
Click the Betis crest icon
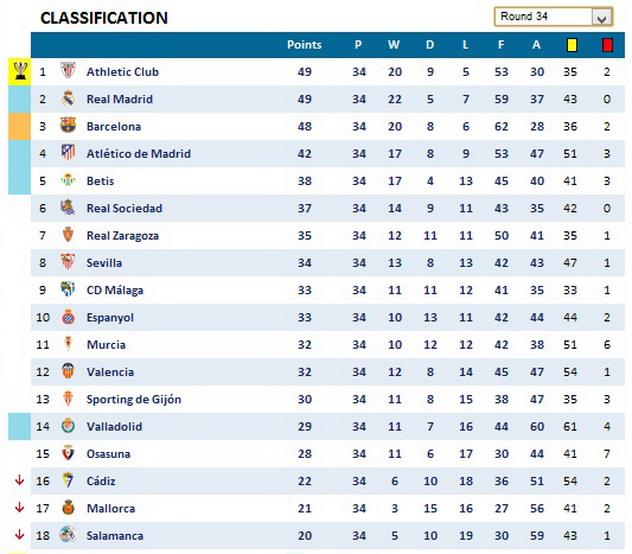pos(68,181)
